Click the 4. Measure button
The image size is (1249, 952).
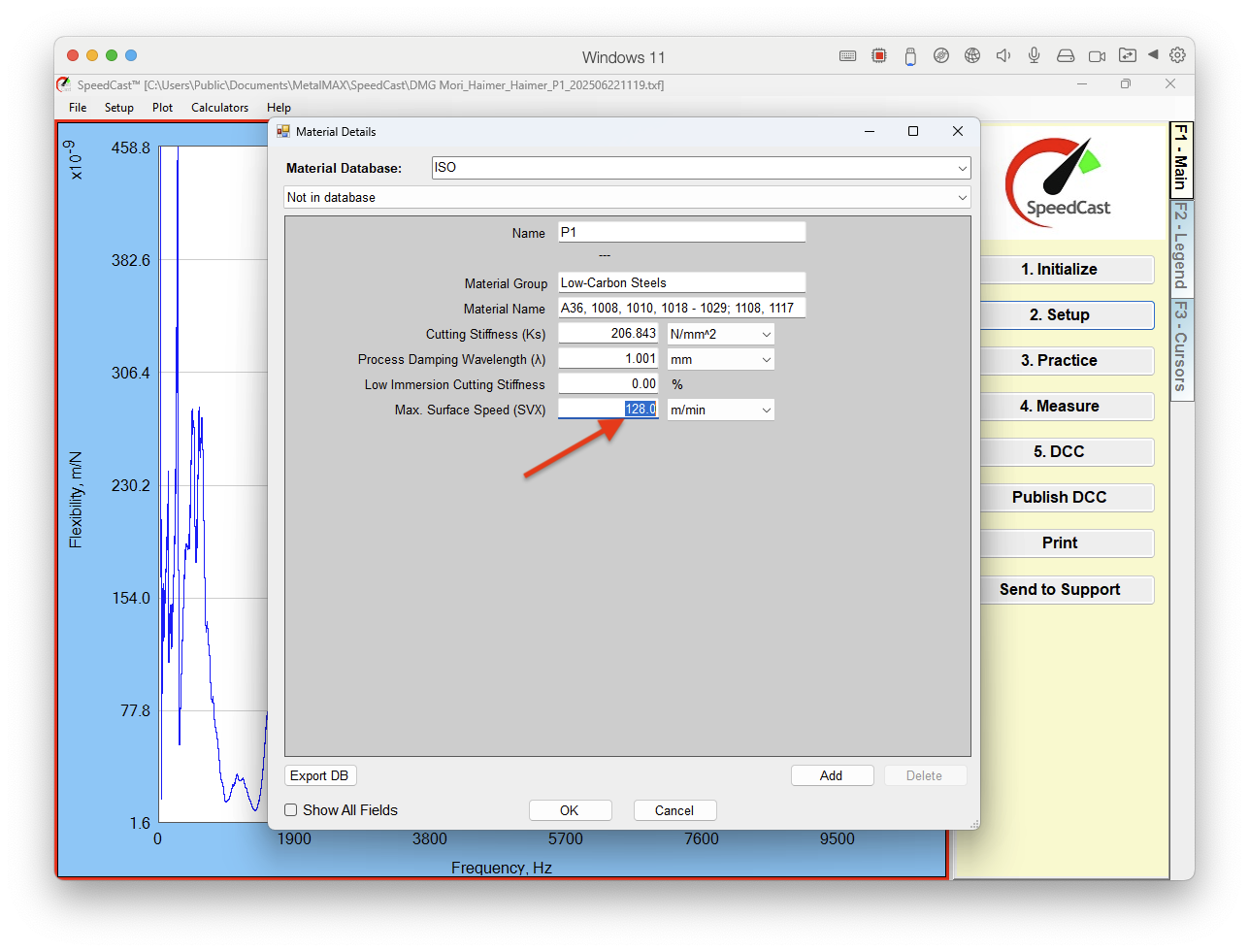(1060, 407)
